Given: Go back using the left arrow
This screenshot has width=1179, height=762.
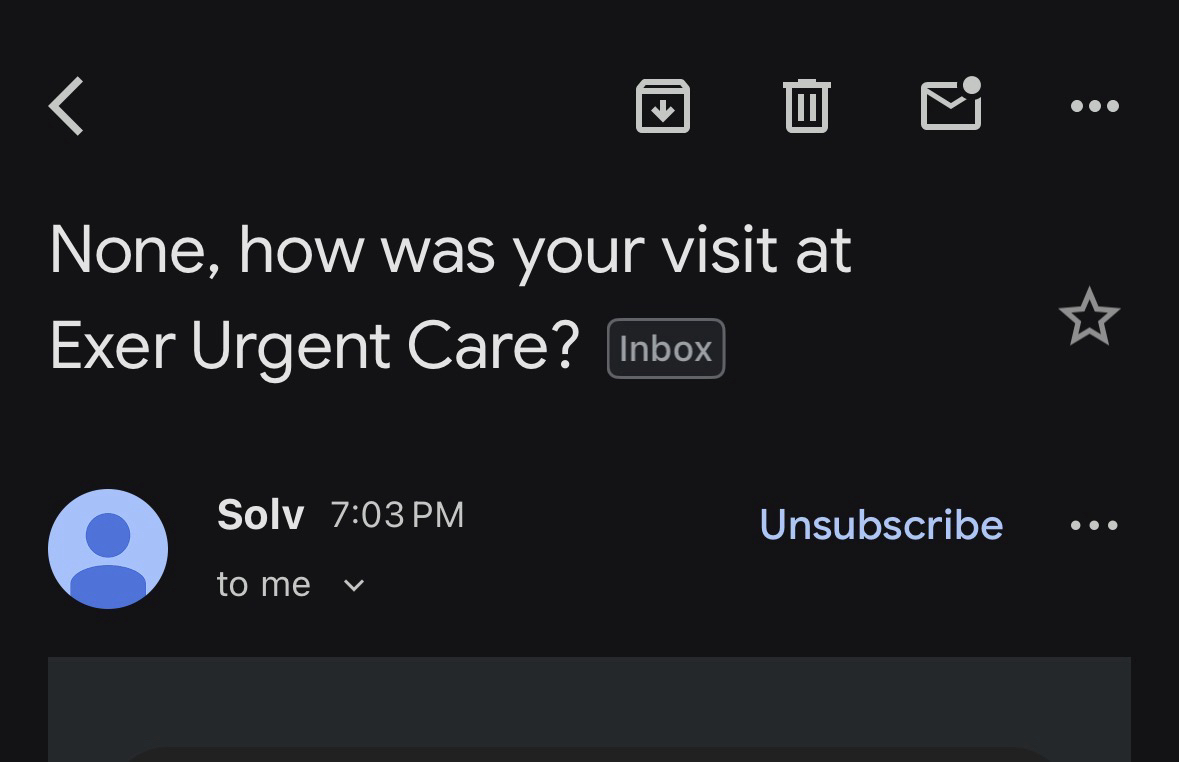Looking at the screenshot, I should [67, 106].
